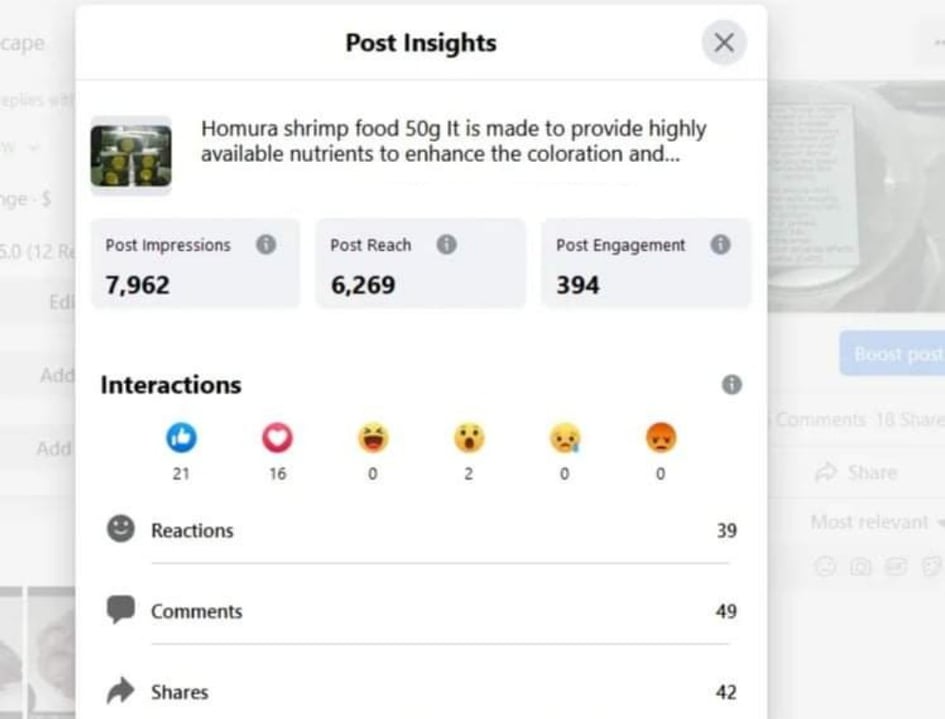
Task: Click the Post Impressions card showing 7,962
Action: tap(195, 265)
